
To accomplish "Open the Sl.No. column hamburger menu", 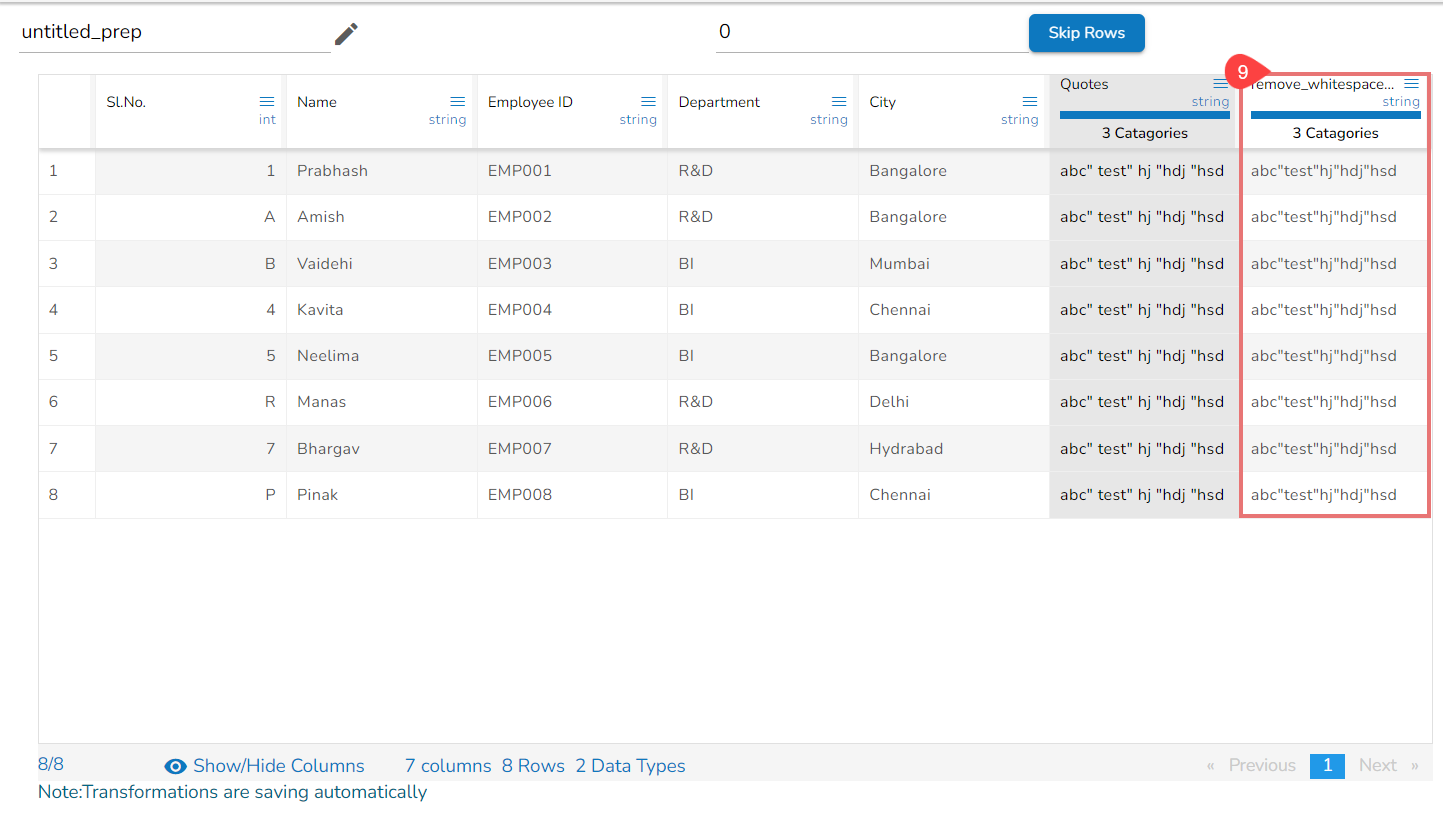I will (x=267, y=102).
